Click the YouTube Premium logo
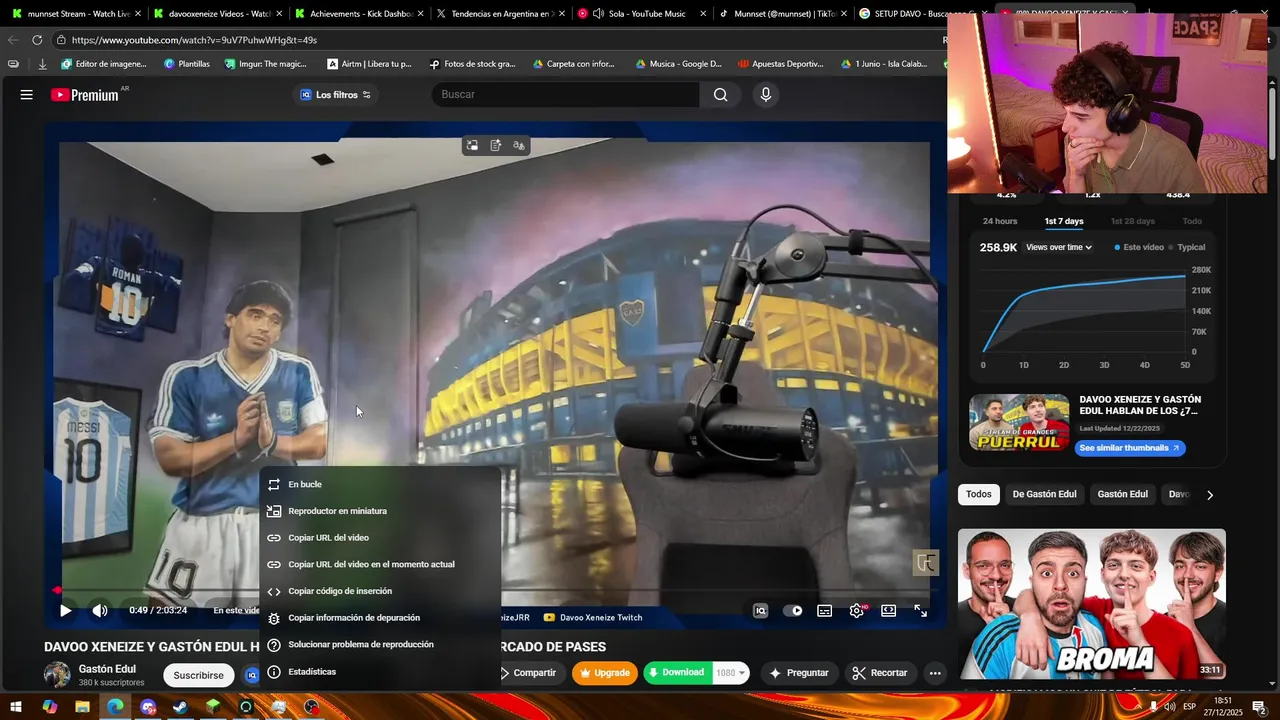Image resolution: width=1280 pixels, height=720 pixels. click(x=85, y=95)
